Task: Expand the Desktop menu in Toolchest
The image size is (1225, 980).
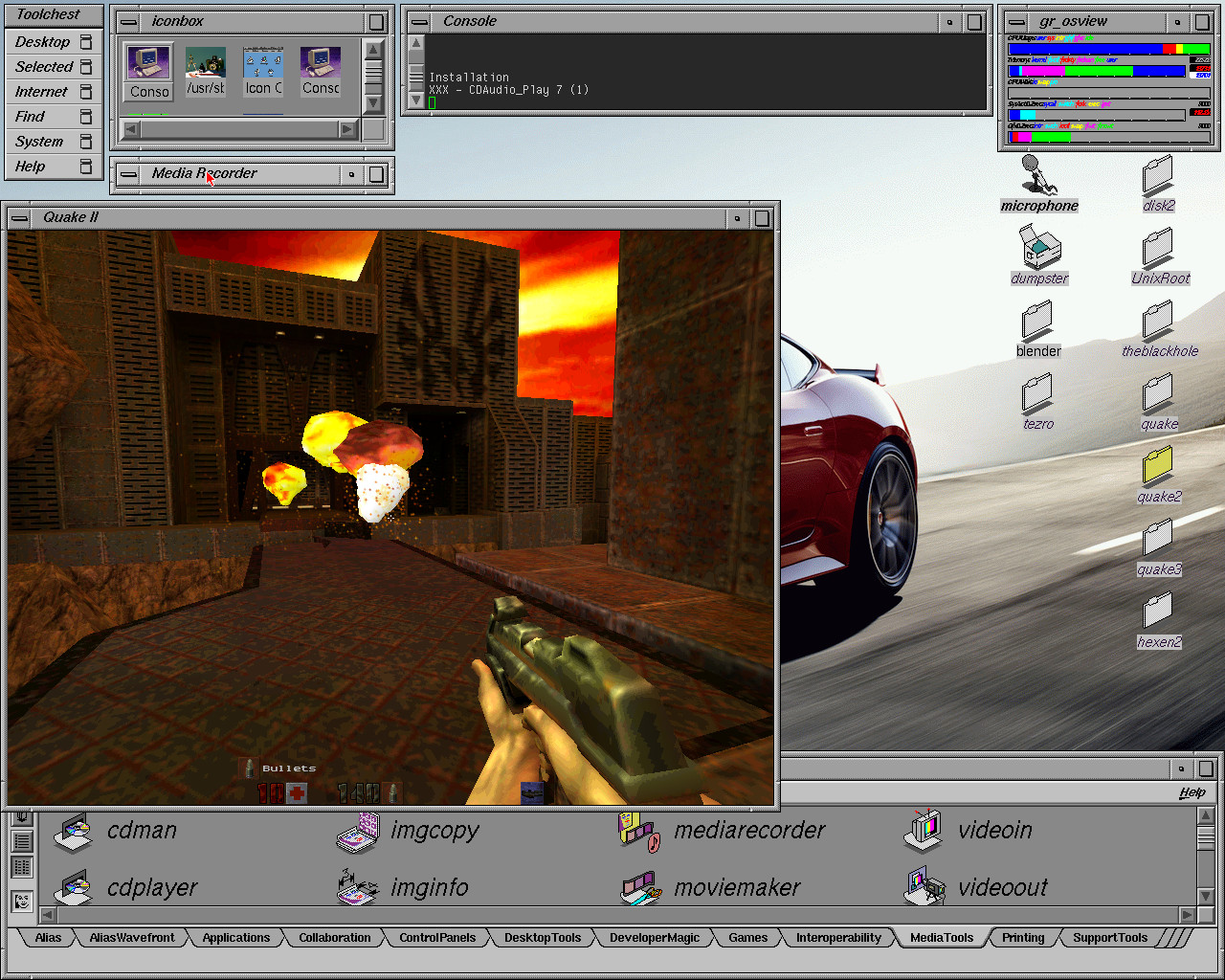Action: 43,42
